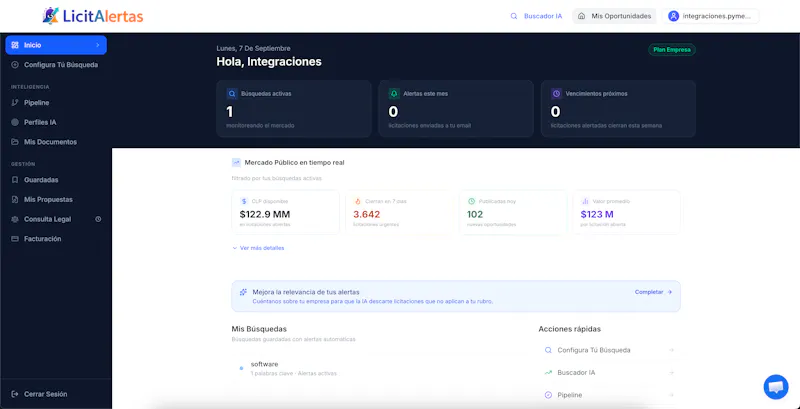Click the bar chart icon in Valor promedio card
The width and height of the screenshot is (800, 409).
click(x=585, y=201)
